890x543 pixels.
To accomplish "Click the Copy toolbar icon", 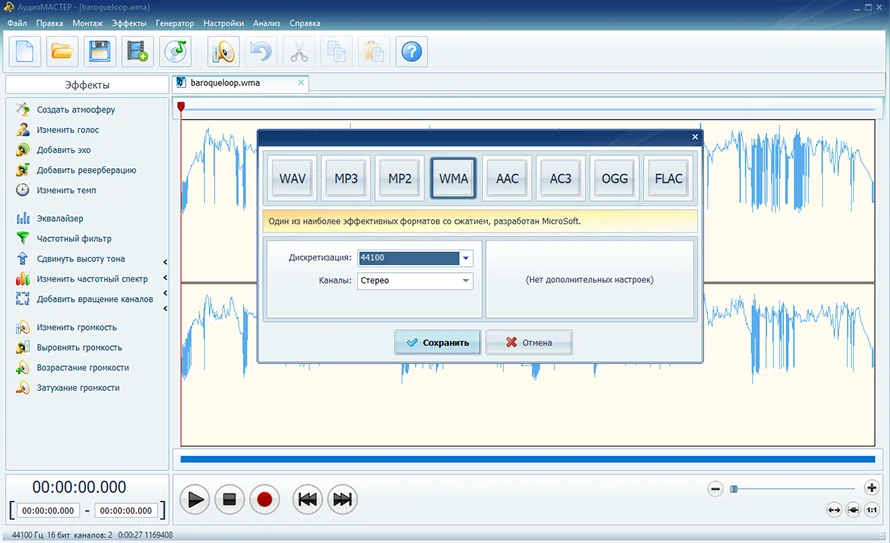I will (x=336, y=52).
